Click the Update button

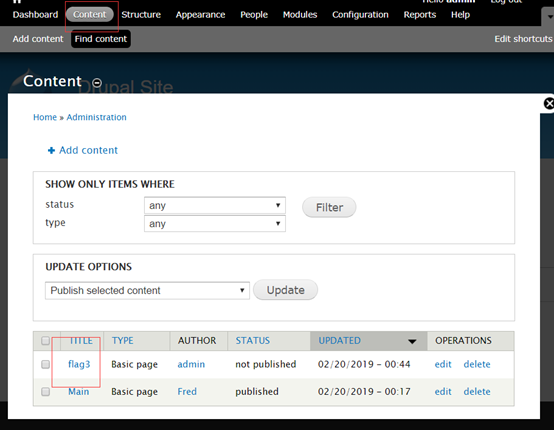pos(285,290)
